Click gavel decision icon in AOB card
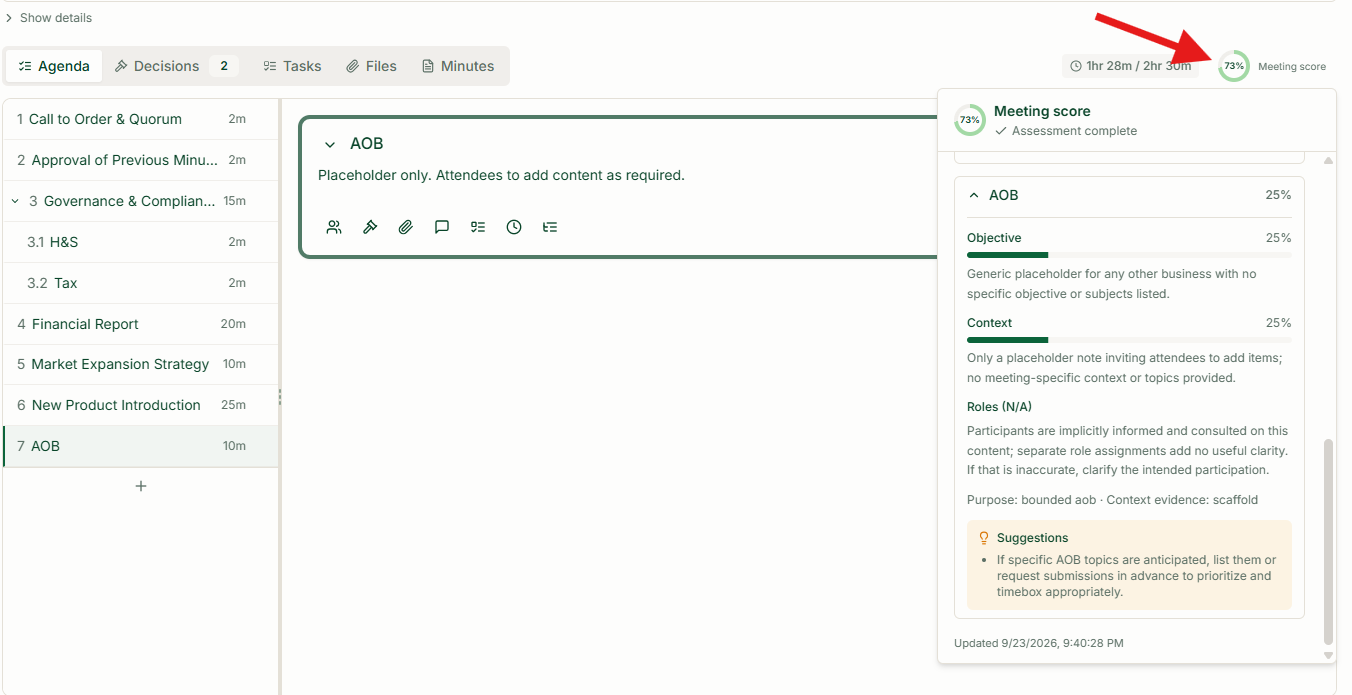This screenshot has width=1352, height=695. [370, 227]
